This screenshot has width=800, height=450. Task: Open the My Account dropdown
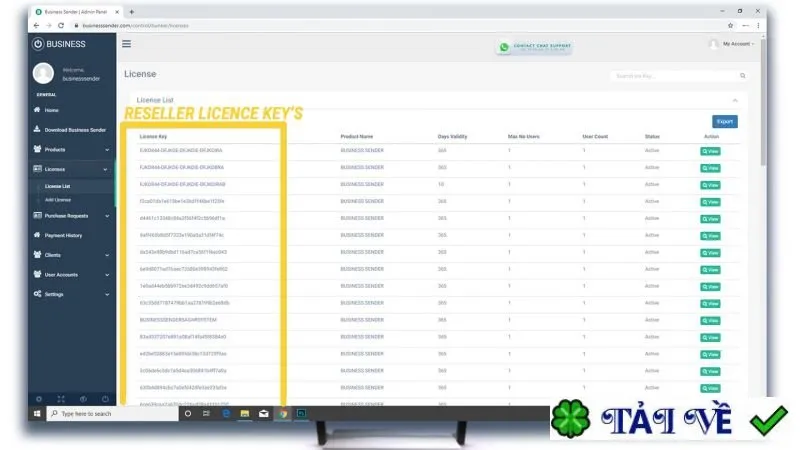pos(732,44)
